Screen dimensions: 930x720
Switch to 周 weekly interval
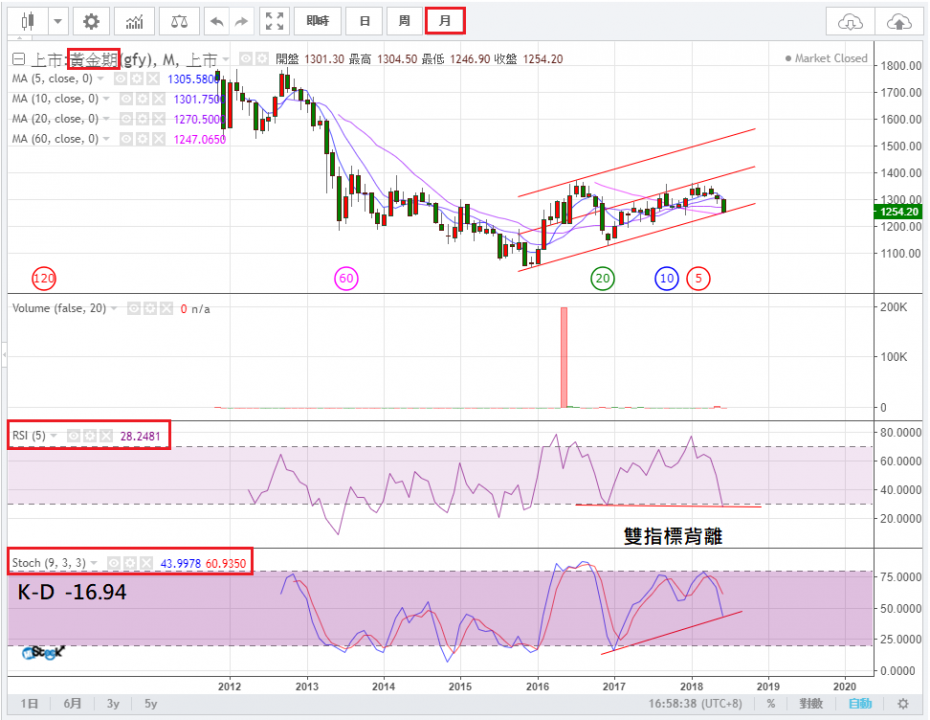tap(404, 21)
